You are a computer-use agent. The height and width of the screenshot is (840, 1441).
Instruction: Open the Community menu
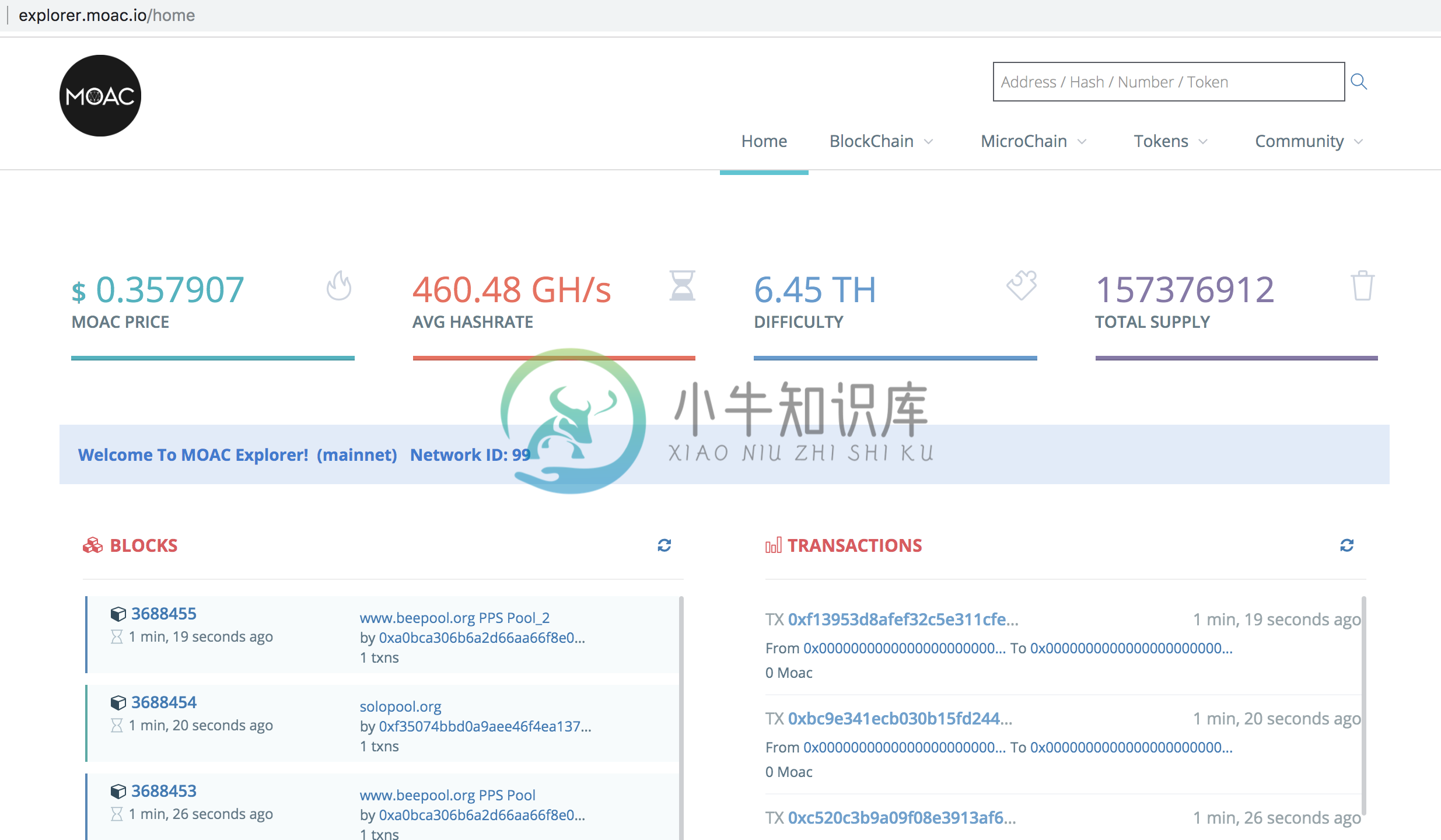coord(1299,141)
